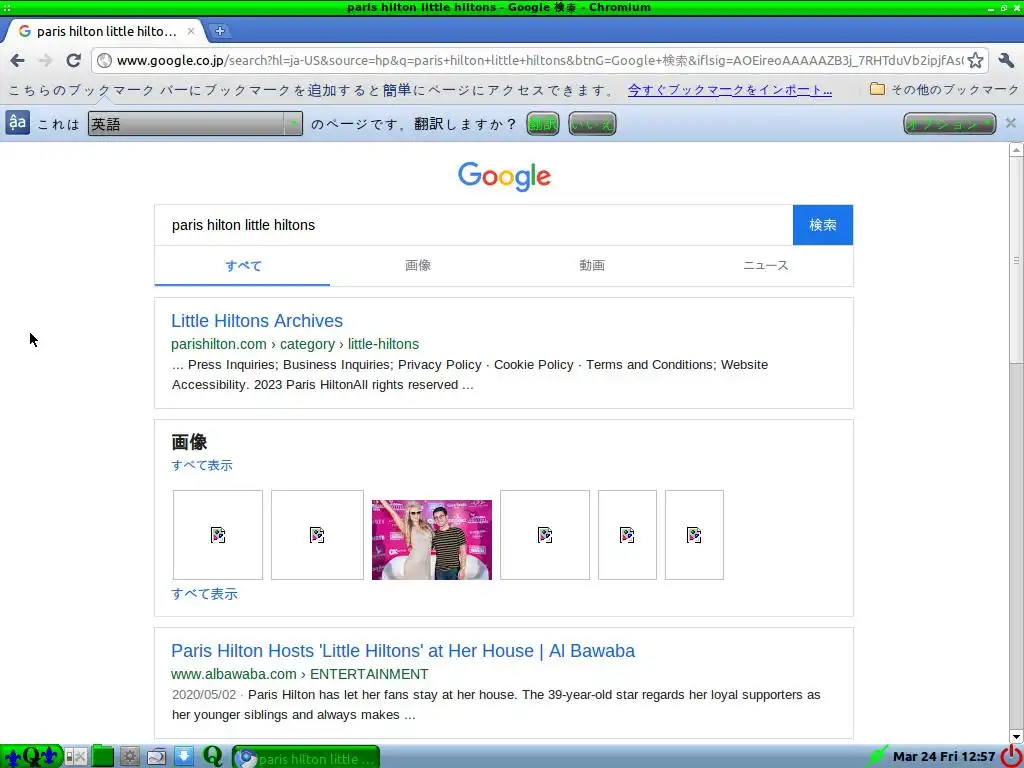Click the red power button in tray
Viewport: 1024px width, 768px height.
1012,756
